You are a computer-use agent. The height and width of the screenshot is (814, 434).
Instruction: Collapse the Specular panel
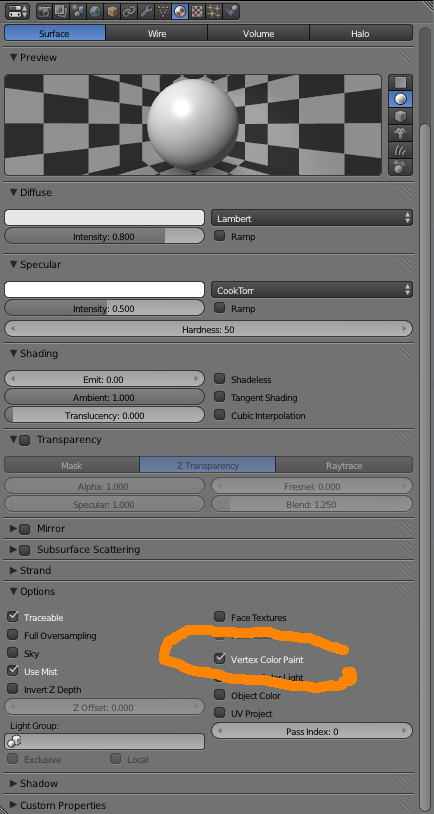pos(13,264)
